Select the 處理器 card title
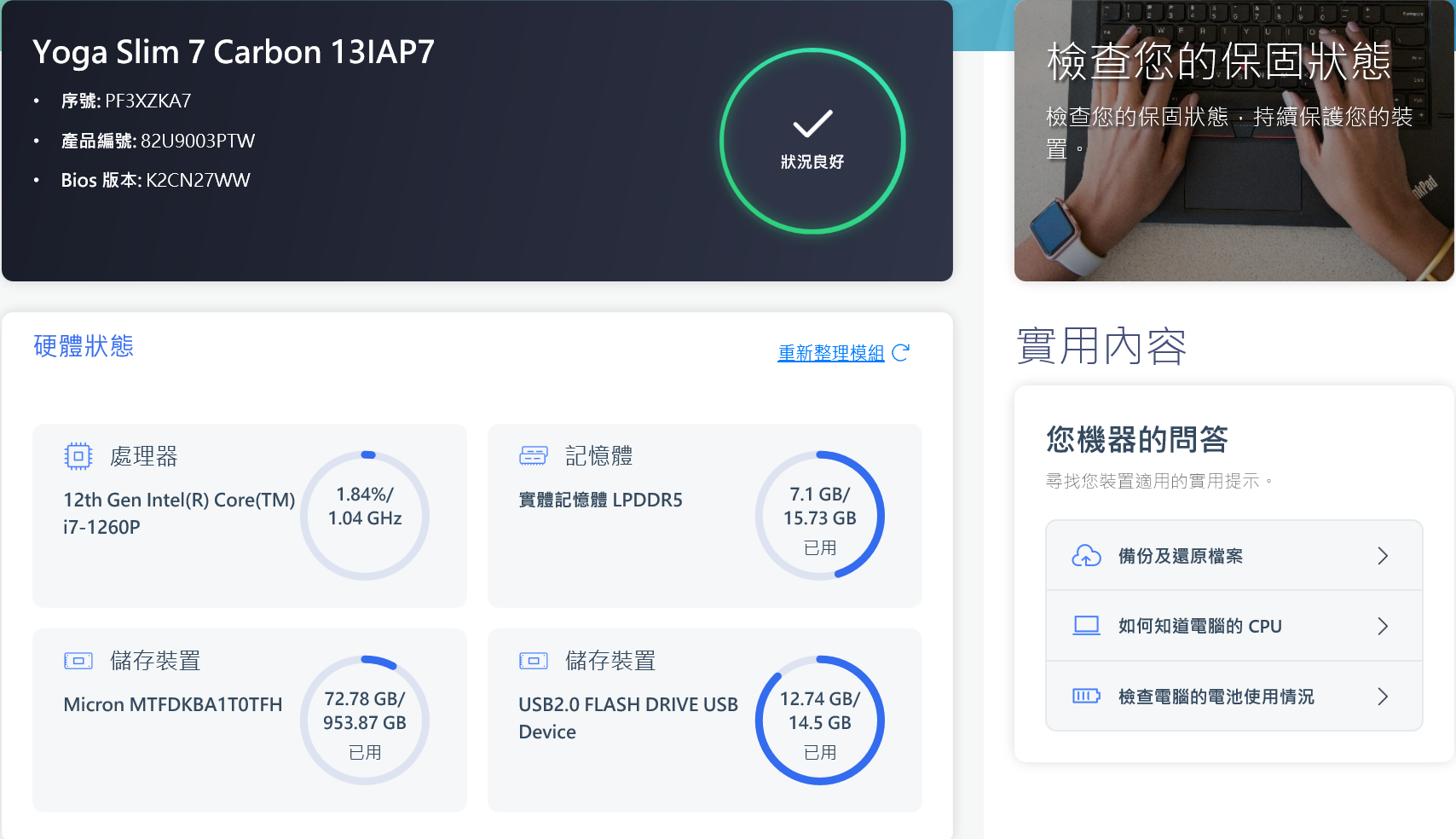 pyautogui.click(x=144, y=456)
